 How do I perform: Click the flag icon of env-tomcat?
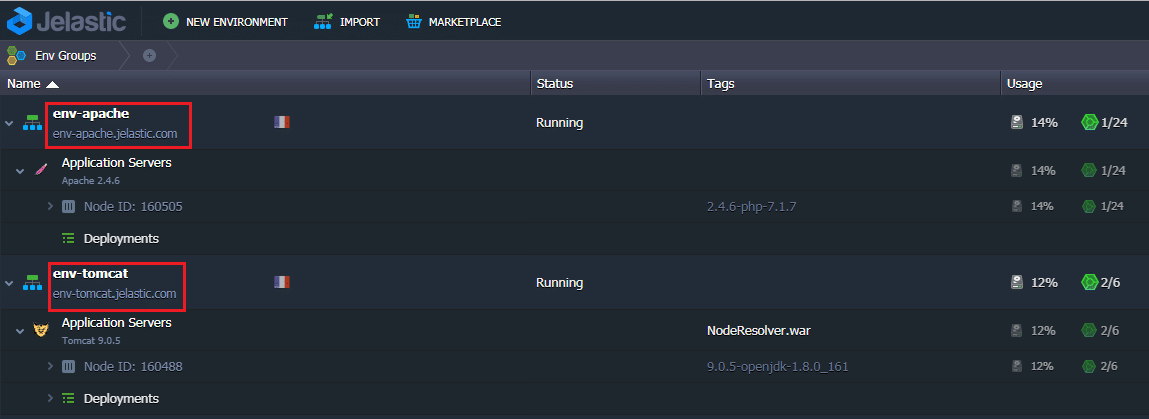[x=282, y=281]
